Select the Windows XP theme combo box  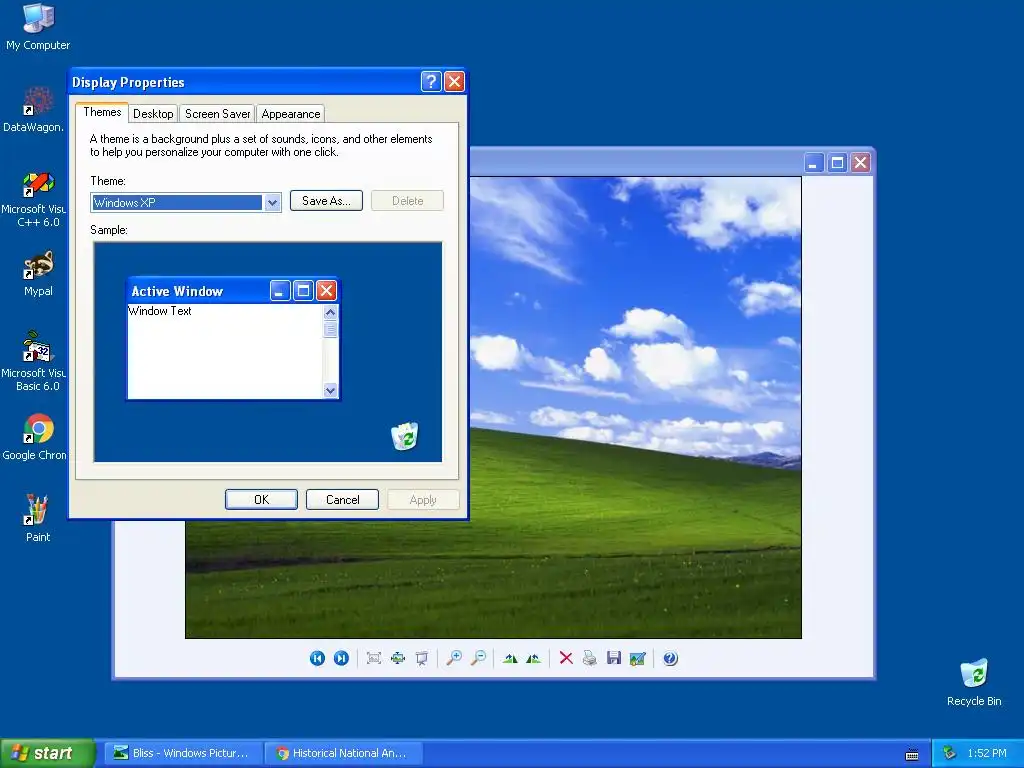click(186, 202)
